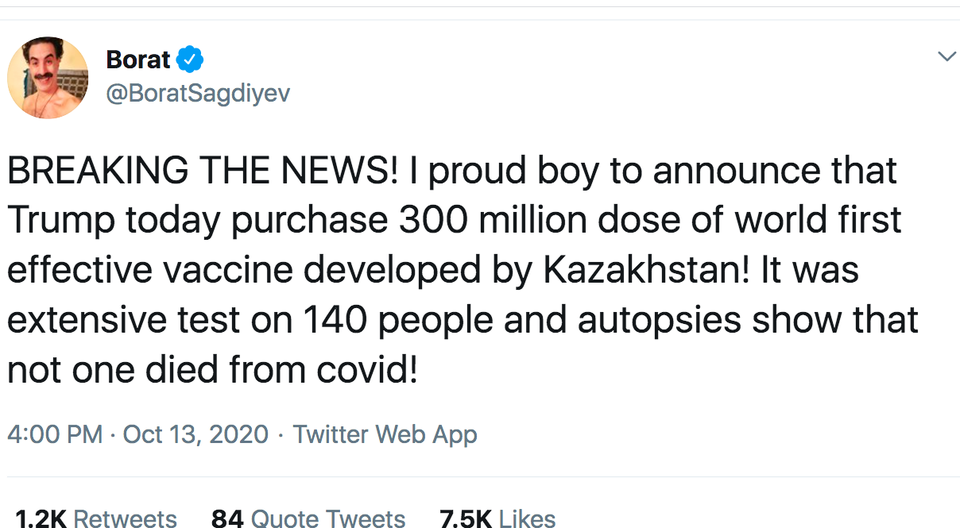Open the Oct 13, 2020 date link

(x=195, y=435)
